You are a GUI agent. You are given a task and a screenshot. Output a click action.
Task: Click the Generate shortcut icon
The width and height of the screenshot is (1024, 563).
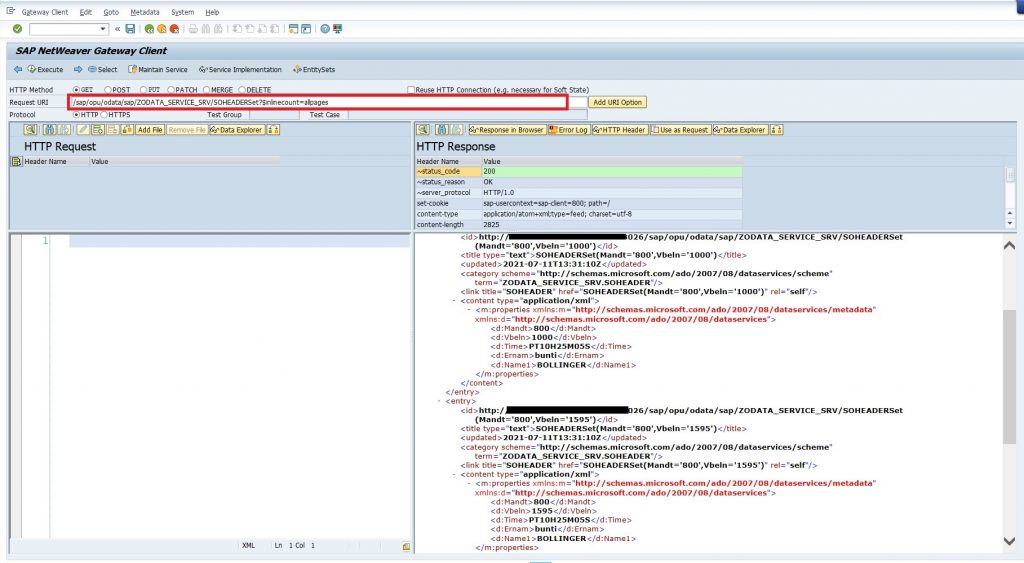point(306,29)
